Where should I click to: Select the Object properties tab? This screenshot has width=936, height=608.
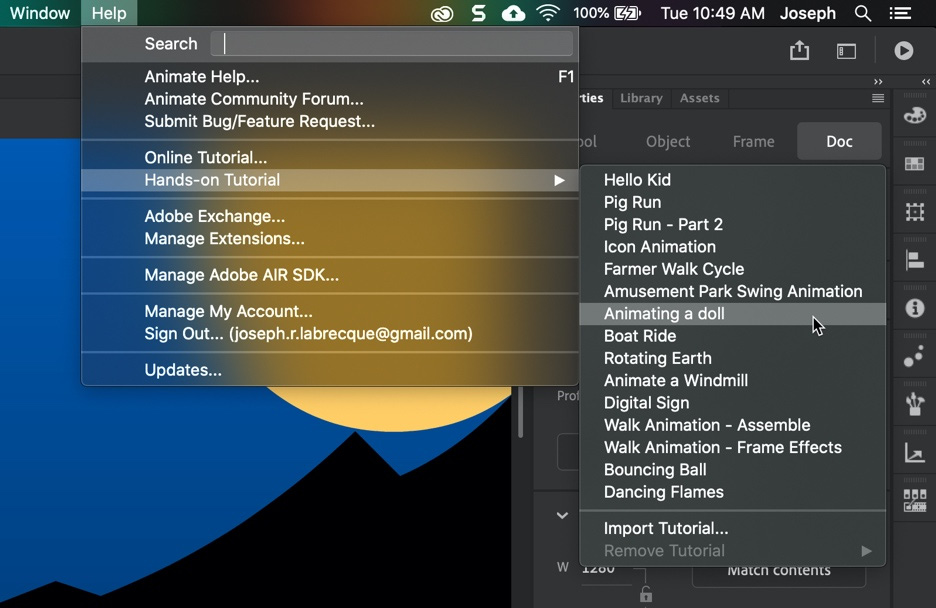668,141
